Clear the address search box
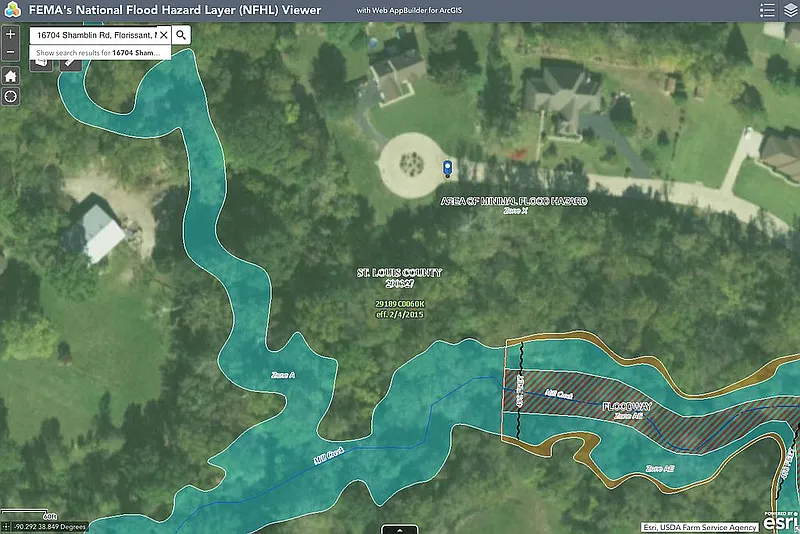 pyautogui.click(x=163, y=34)
